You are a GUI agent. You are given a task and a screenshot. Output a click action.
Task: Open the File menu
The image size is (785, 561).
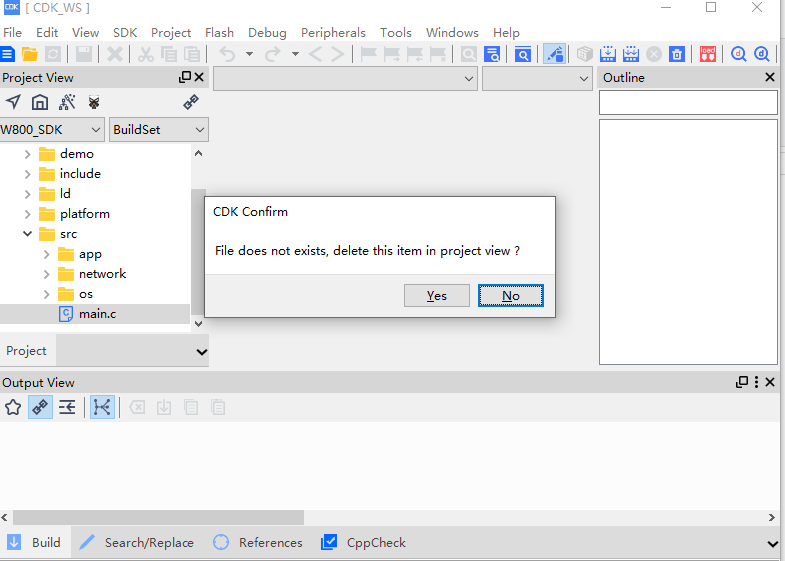pyautogui.click(x=13, y=33)
